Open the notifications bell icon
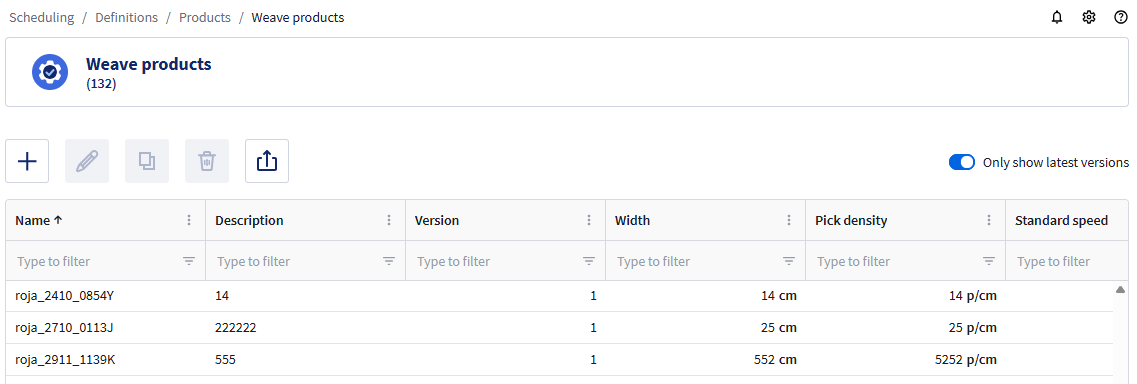Viewport: 1137px width, 384px height. 1057,17
